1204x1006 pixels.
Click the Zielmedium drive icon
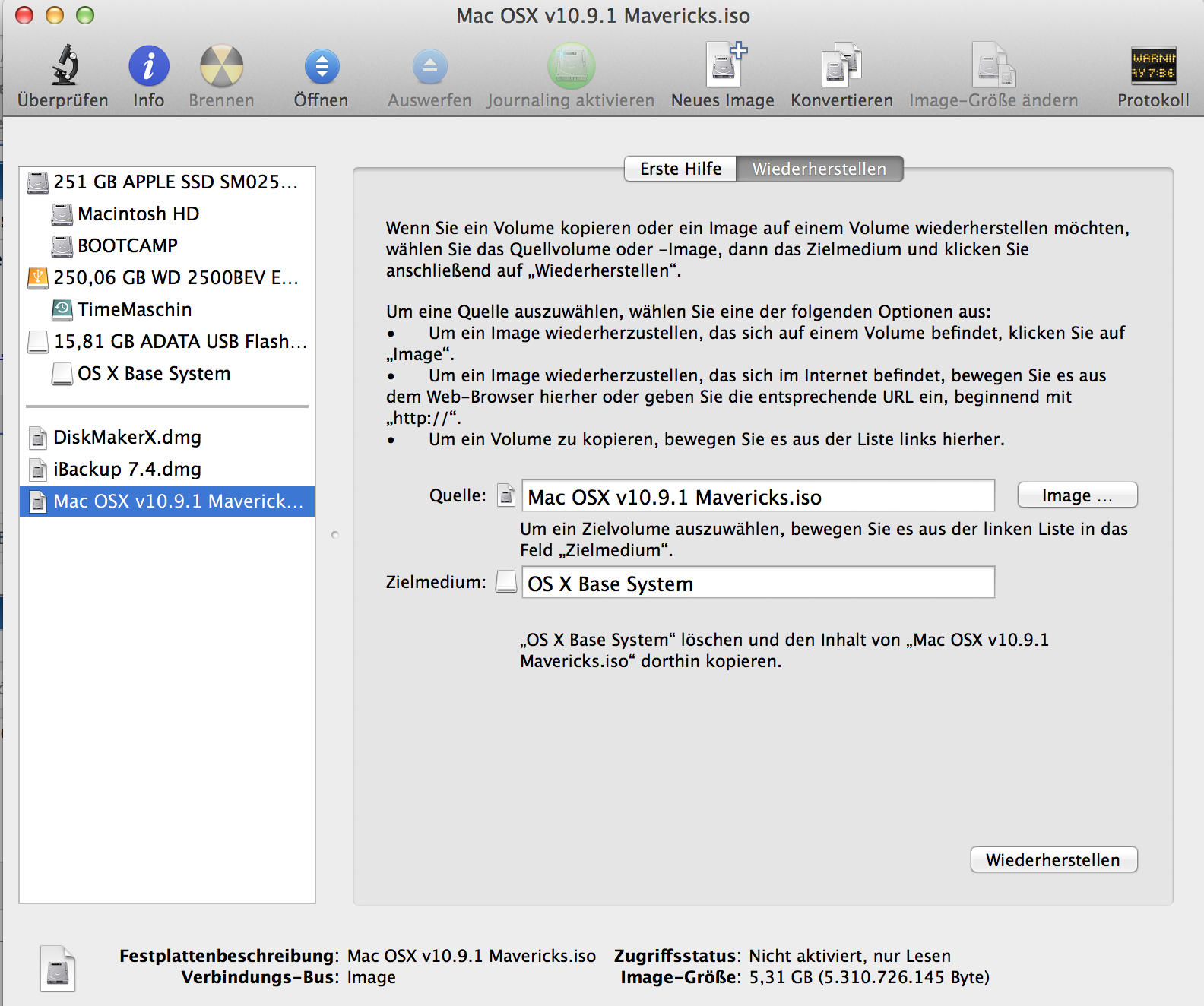pyautogui.click(x=506, y=582)
